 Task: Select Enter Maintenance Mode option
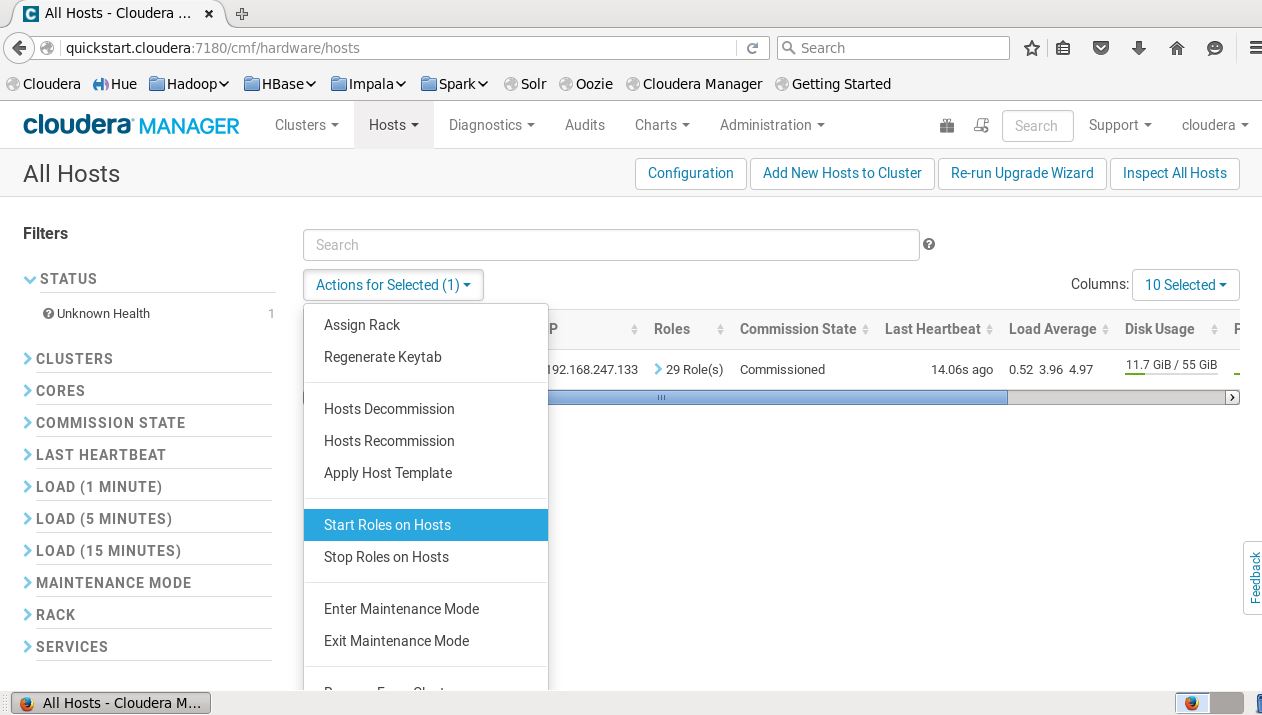[401, 609]
